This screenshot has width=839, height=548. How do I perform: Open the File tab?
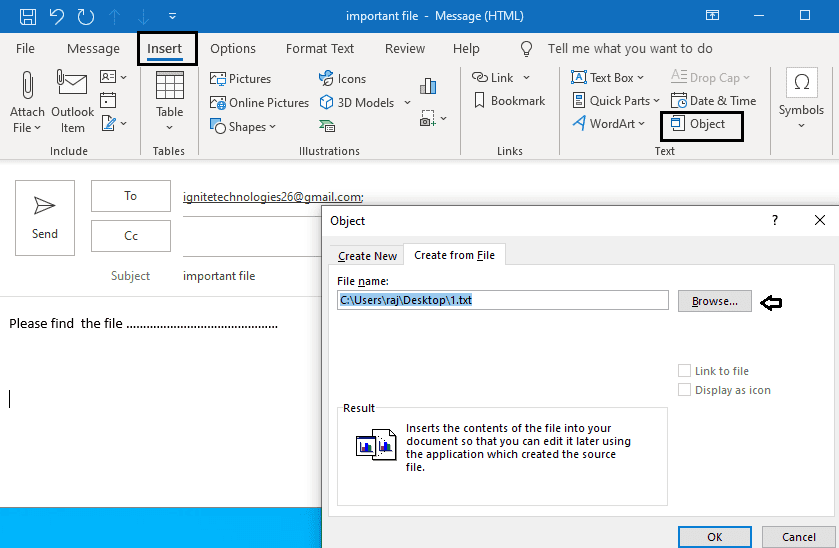pyautogui.click(x=25, y=49)
